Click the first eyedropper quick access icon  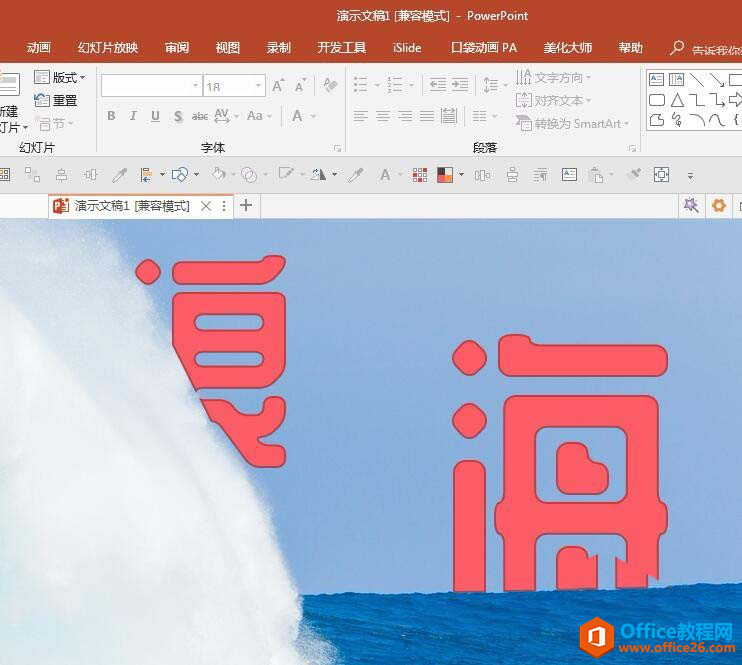[119, 175]
